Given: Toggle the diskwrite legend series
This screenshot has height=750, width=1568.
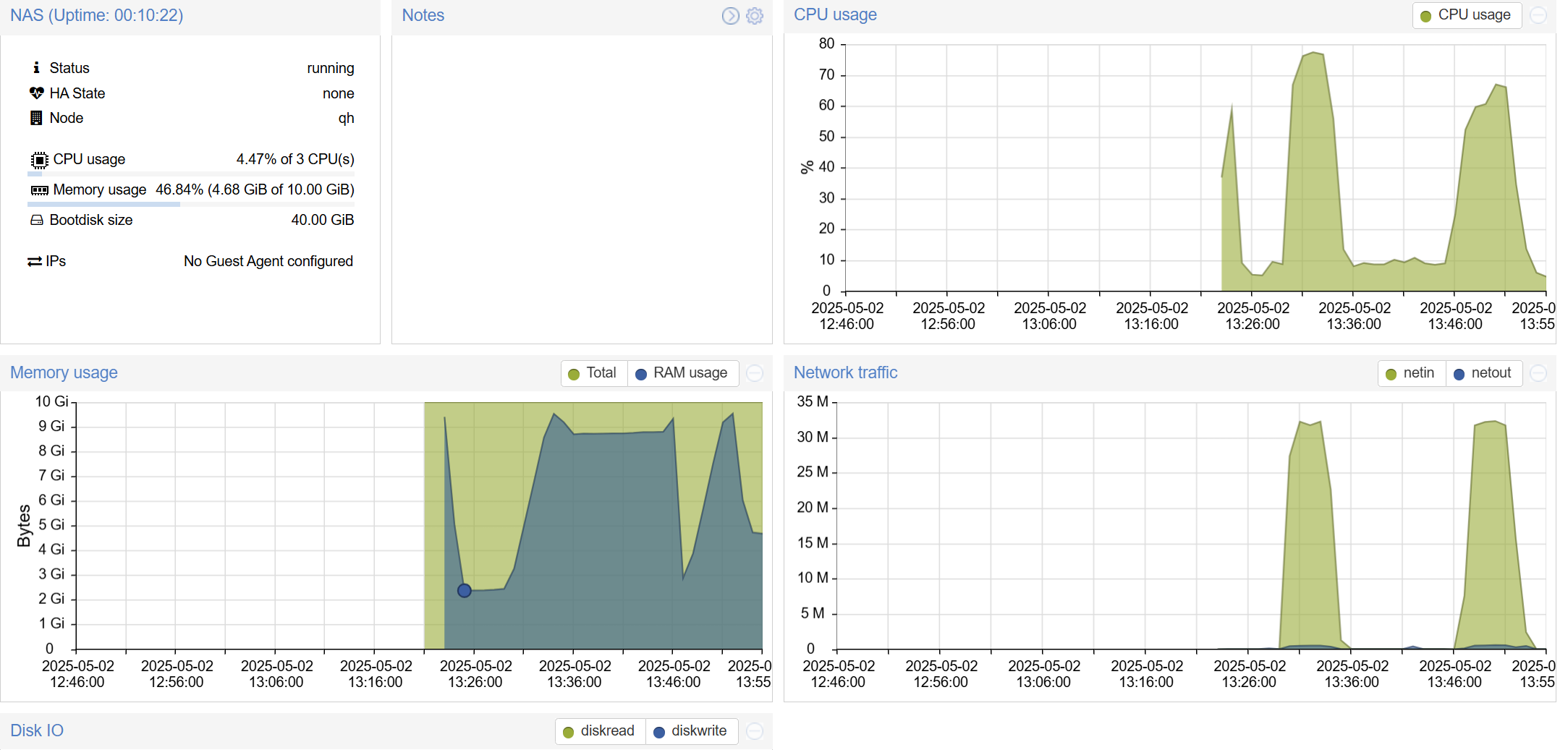Looking at the screenshot, I should click(691, 731).
